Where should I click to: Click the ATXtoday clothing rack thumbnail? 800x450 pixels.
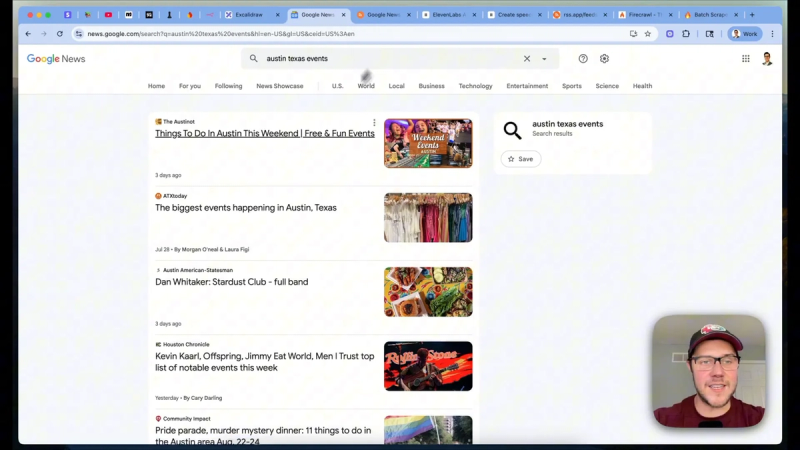point(428,217)
